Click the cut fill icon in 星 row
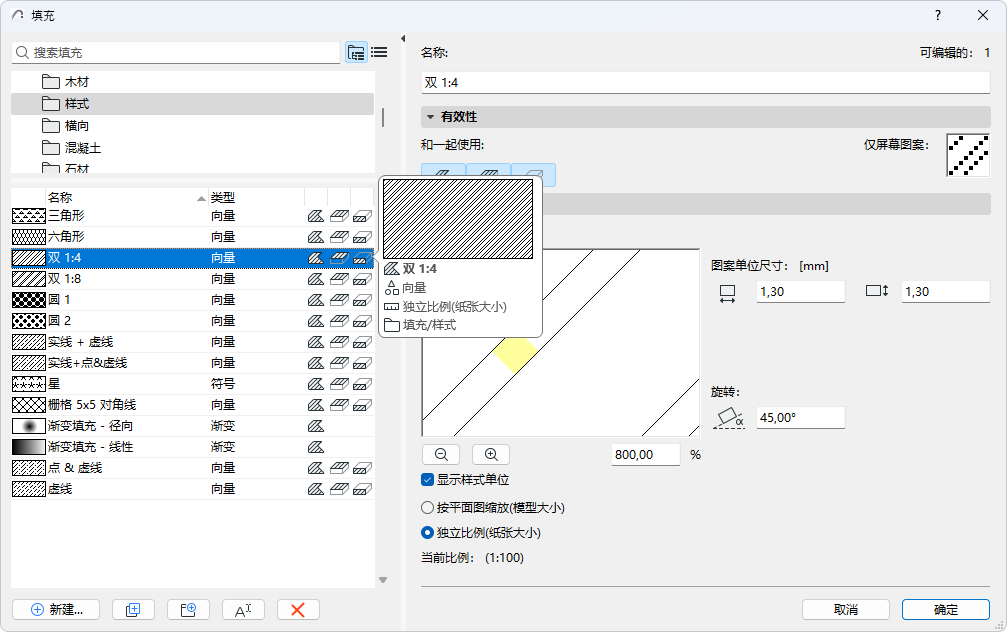 [x=362, y=384]
